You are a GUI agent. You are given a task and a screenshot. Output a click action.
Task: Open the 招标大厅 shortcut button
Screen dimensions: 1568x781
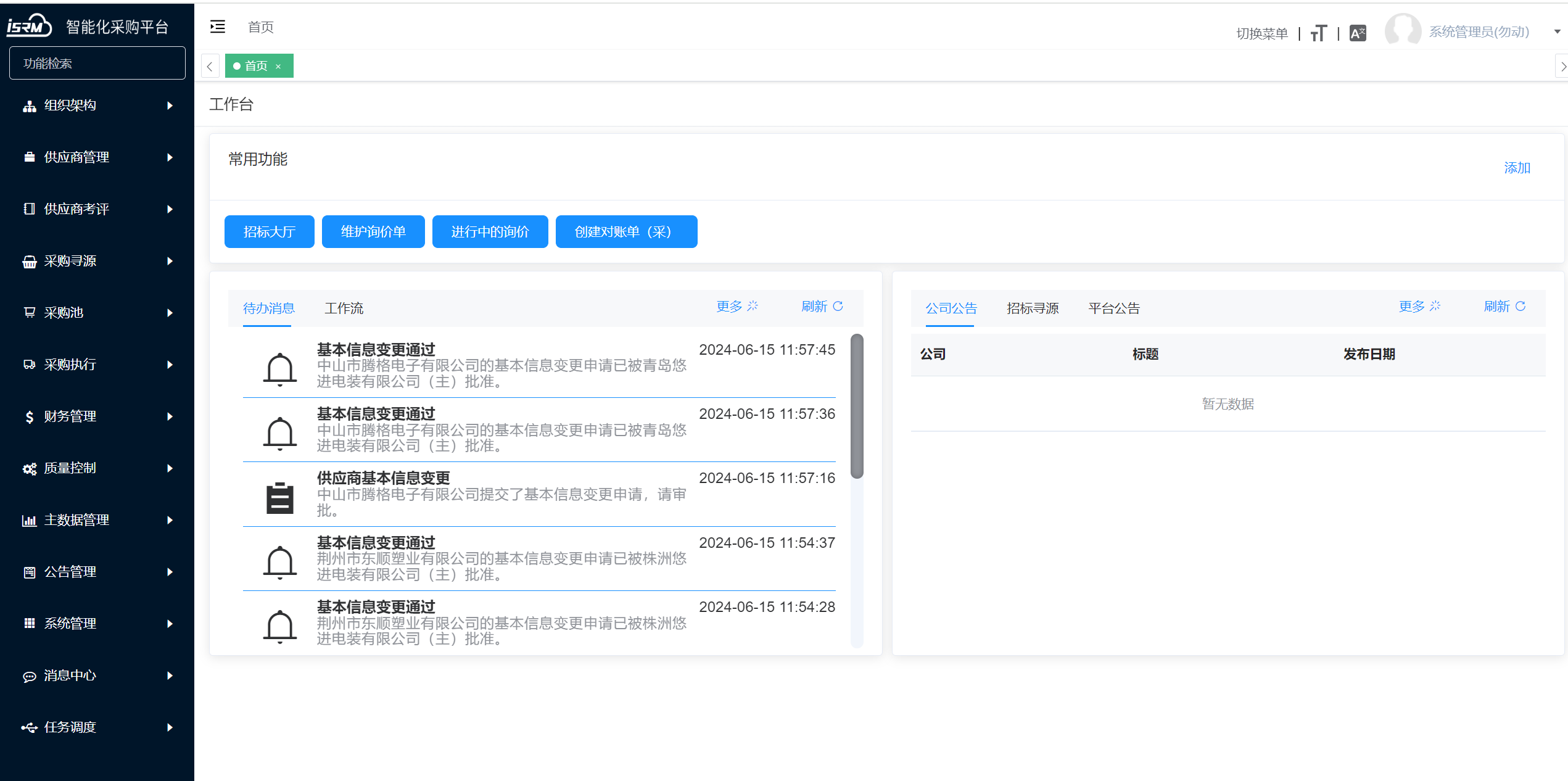[270, 231]
